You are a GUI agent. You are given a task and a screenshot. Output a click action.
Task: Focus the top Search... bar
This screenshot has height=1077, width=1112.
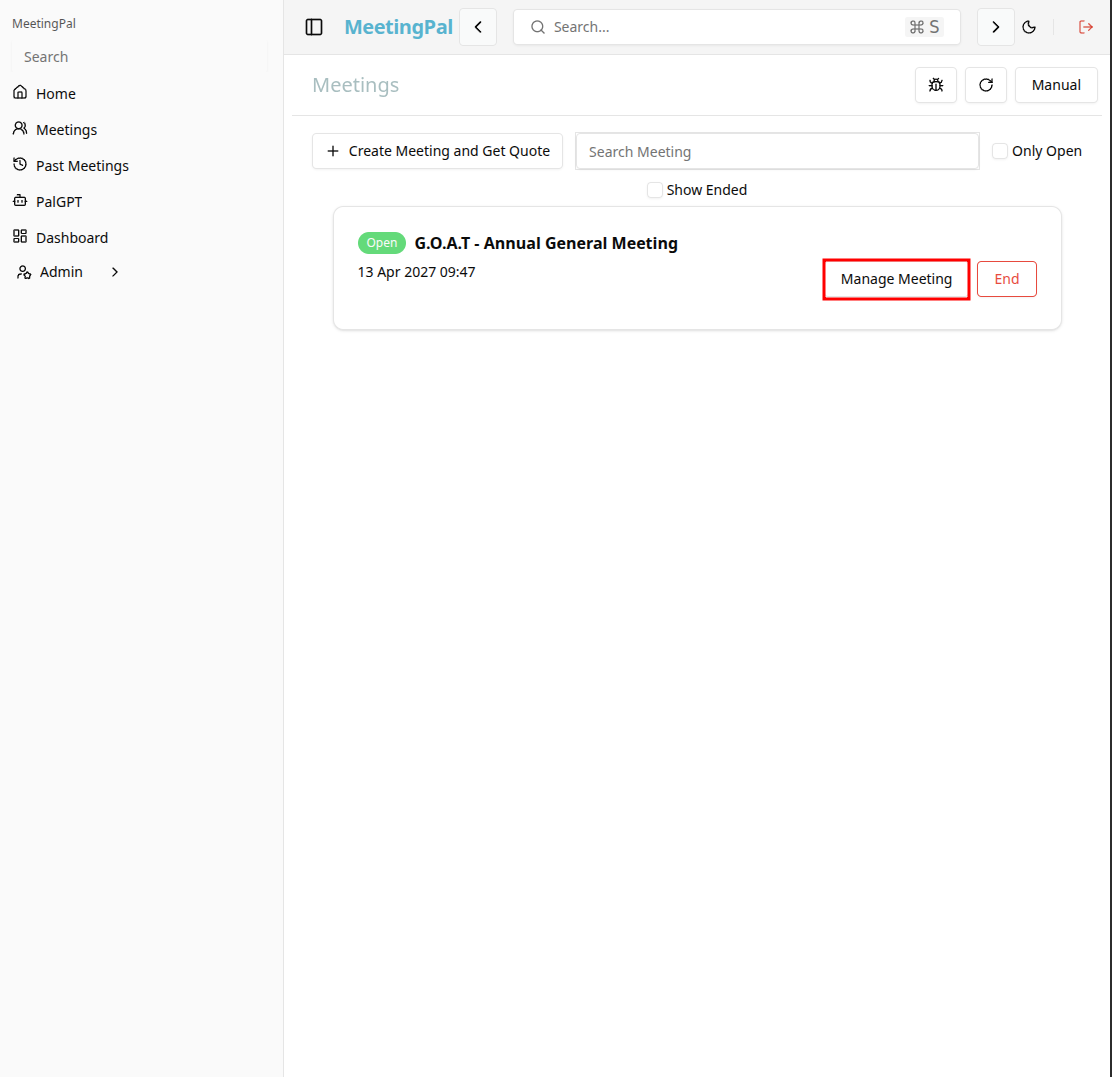737,27
